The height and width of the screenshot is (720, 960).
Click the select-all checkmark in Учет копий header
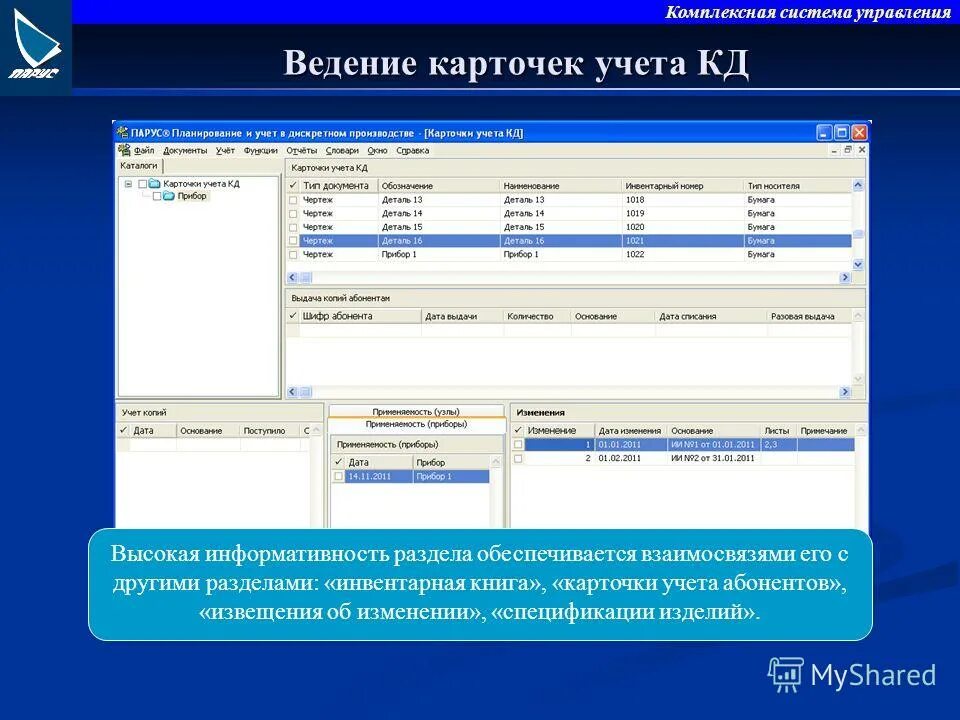[x=124, y=430]
